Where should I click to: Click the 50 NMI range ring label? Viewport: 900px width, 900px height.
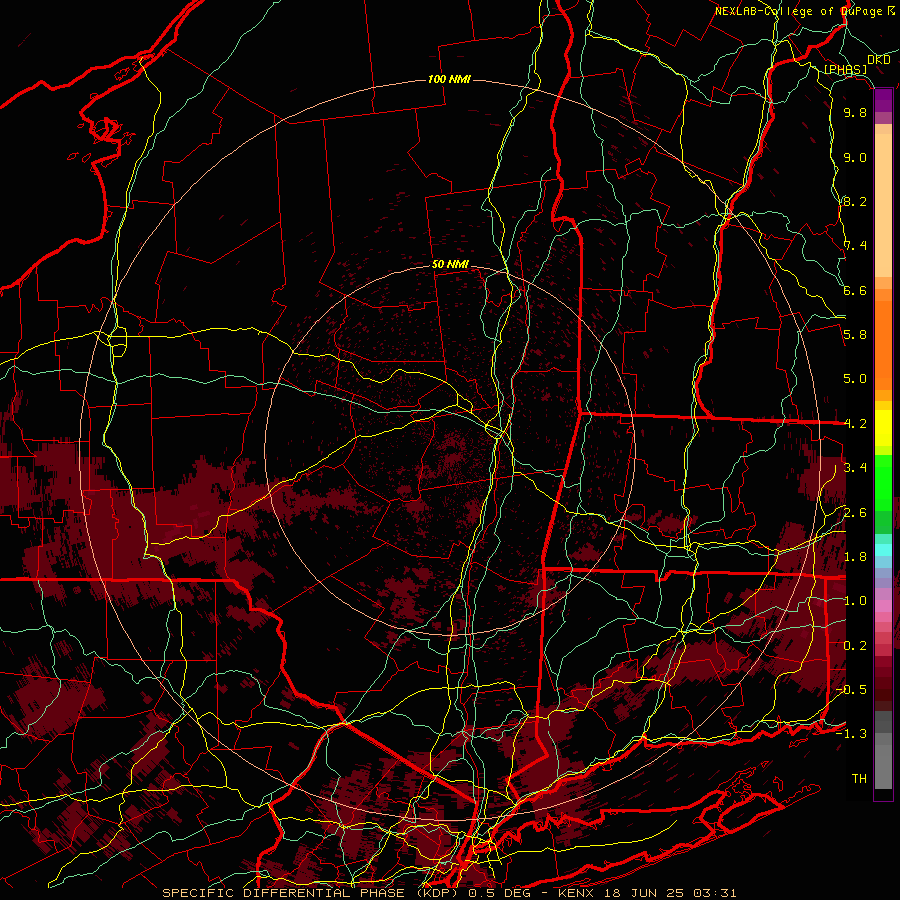[x=450, y=265]
